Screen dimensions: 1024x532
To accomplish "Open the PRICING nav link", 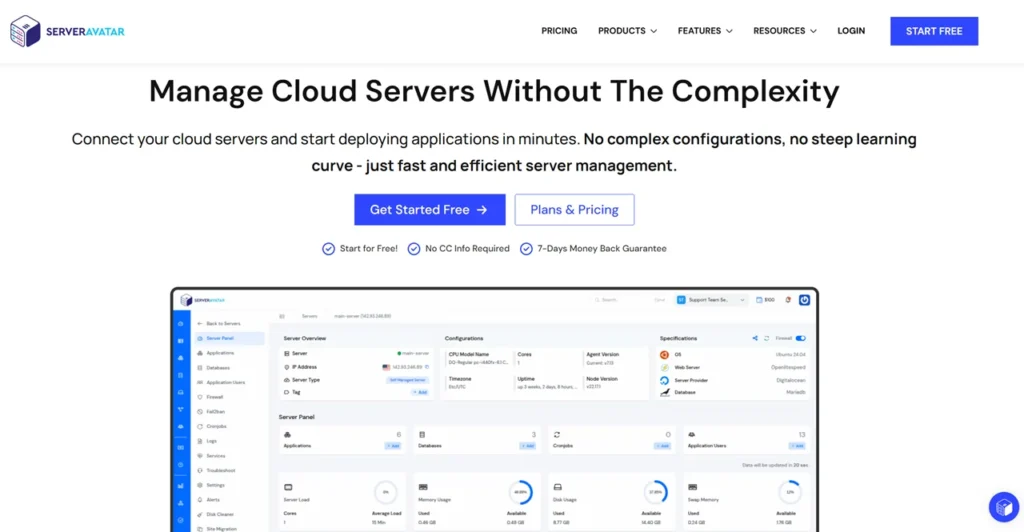I will (x=559, y=31).
